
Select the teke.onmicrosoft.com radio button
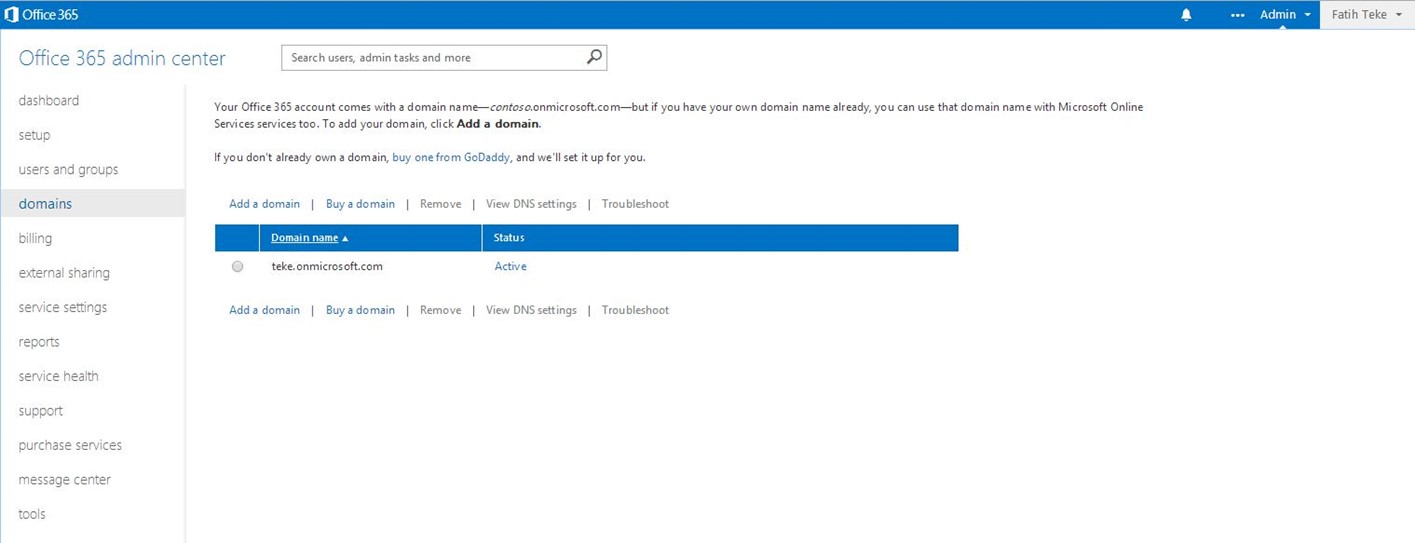pos(237,267)
